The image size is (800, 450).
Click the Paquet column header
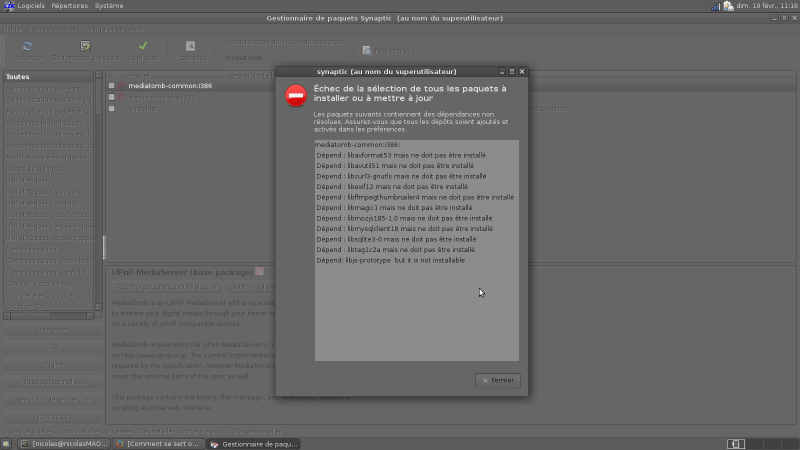click(x=175, y=76)
